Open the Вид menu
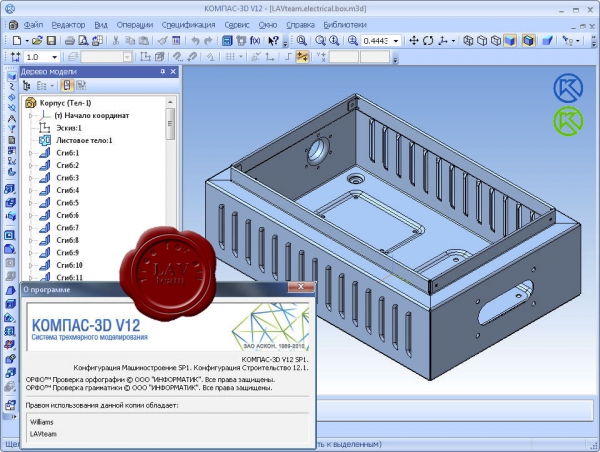Image resolution: width=600 pixels, height=452 pixels. (x=101, y=25)
